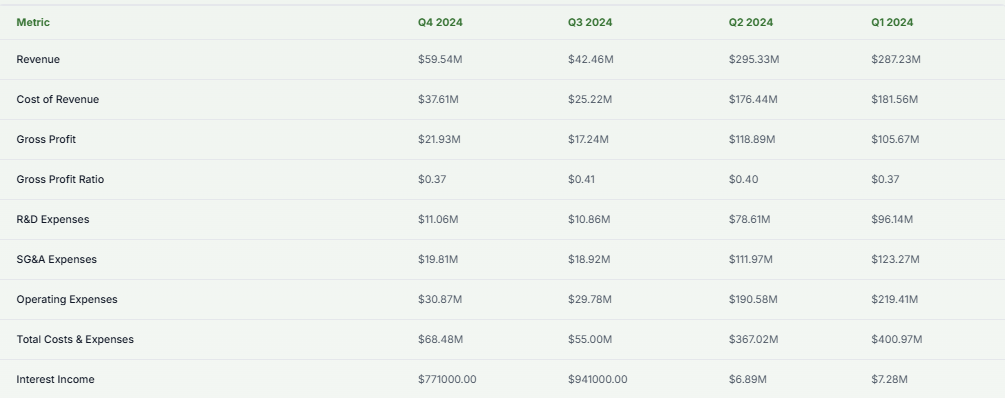Select Operating Expenses value $190.58M
Image resolution: width=1005 pixels, height=398 pixels.
point(753,299)
